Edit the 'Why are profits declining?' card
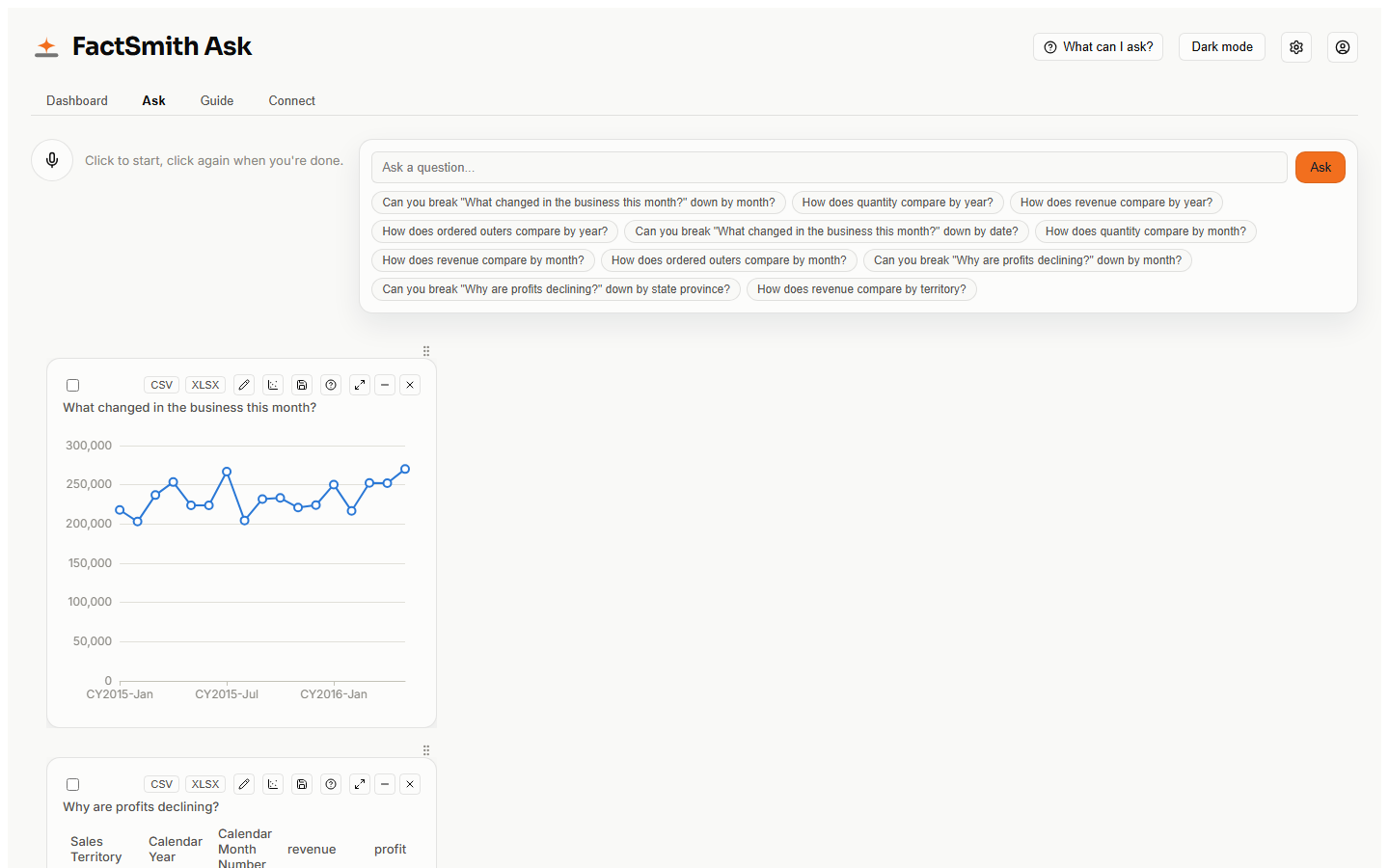The image size is (1389, 868). pos(244,784)
